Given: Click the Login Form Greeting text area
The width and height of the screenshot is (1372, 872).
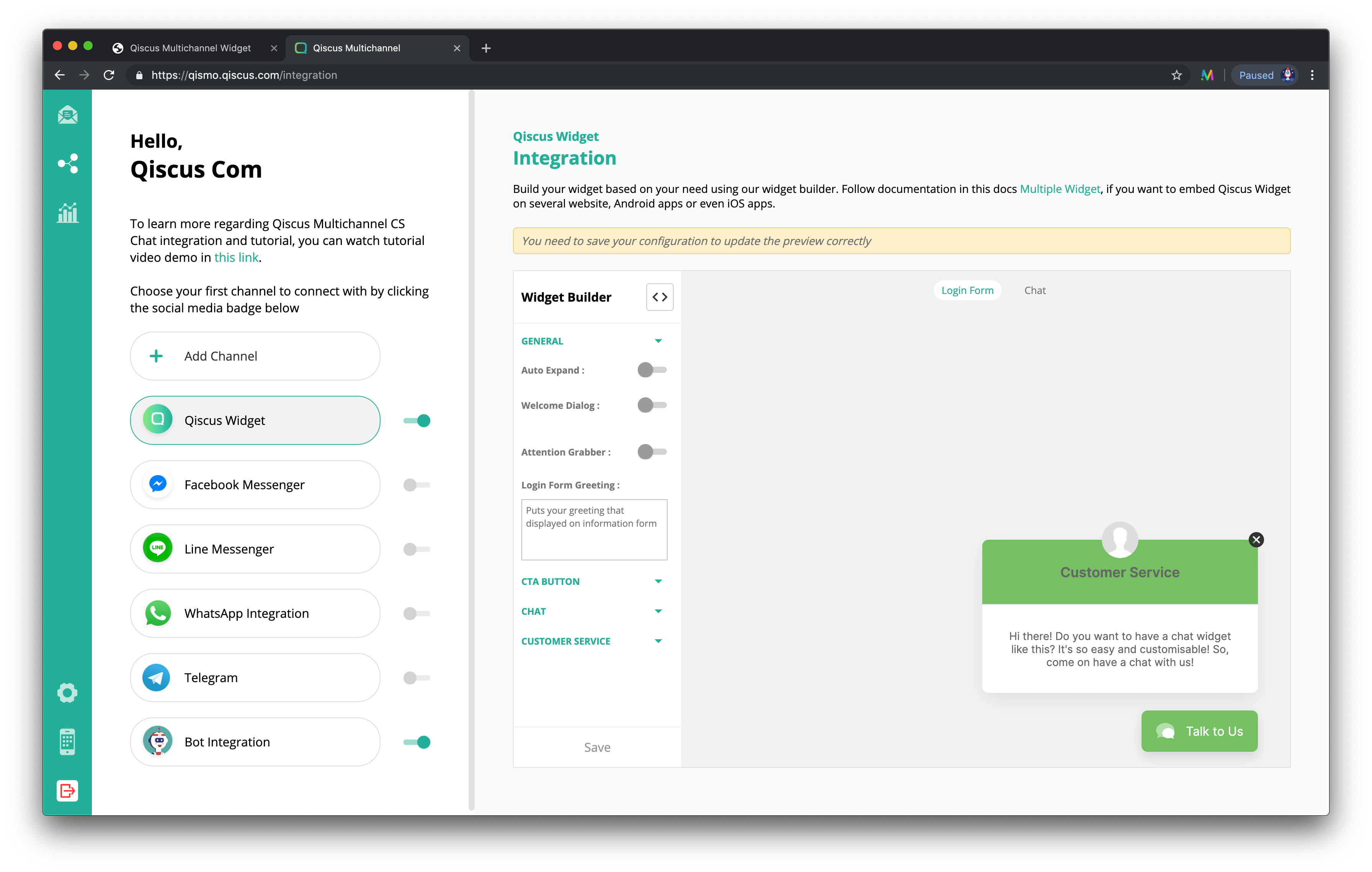Looking at the screenshot, I should point(594,529).
